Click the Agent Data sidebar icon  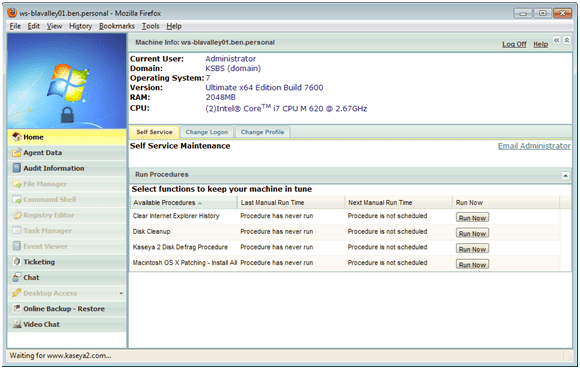(17, 153)
